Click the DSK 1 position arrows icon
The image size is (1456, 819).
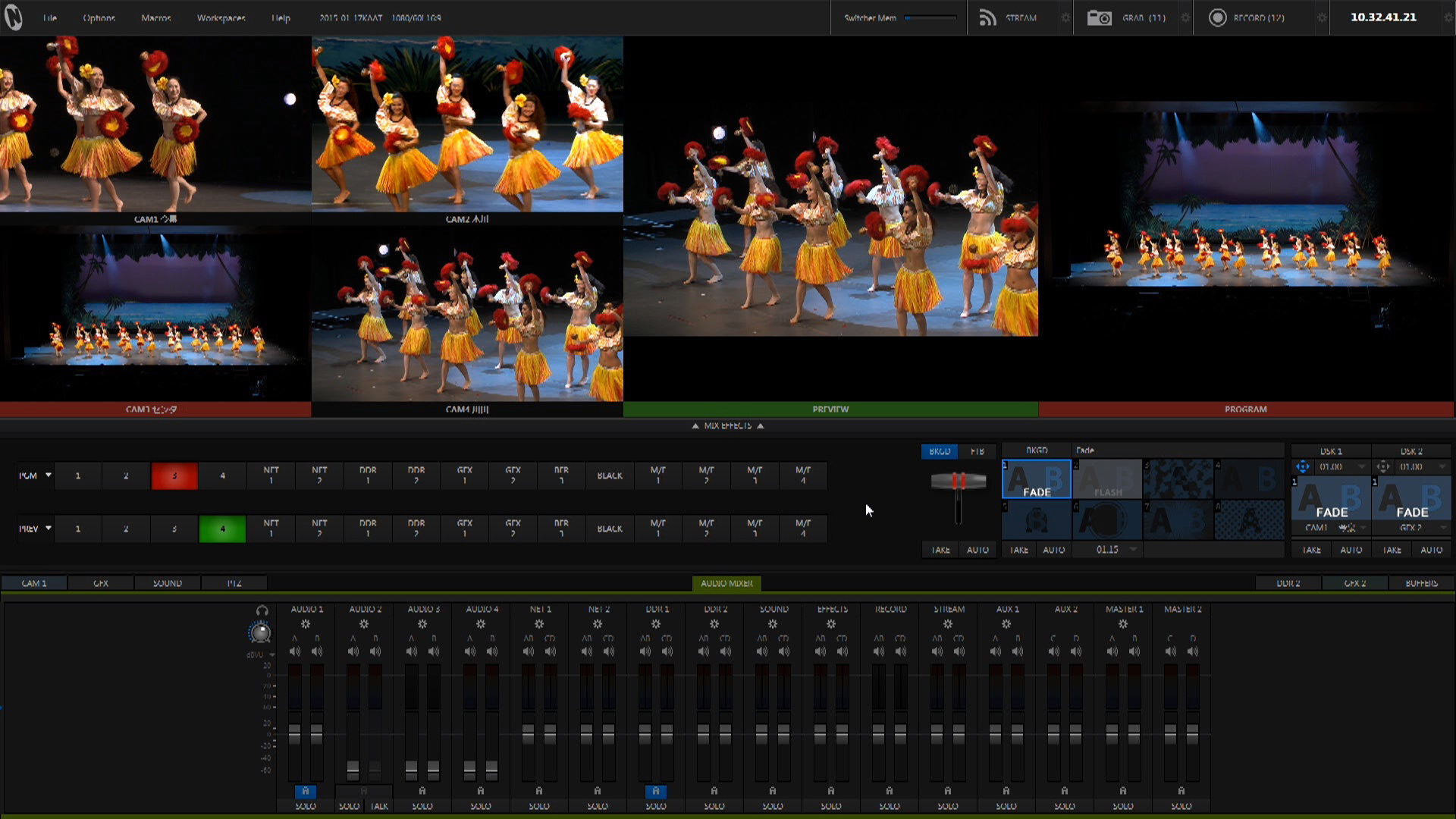(1302, 467)
